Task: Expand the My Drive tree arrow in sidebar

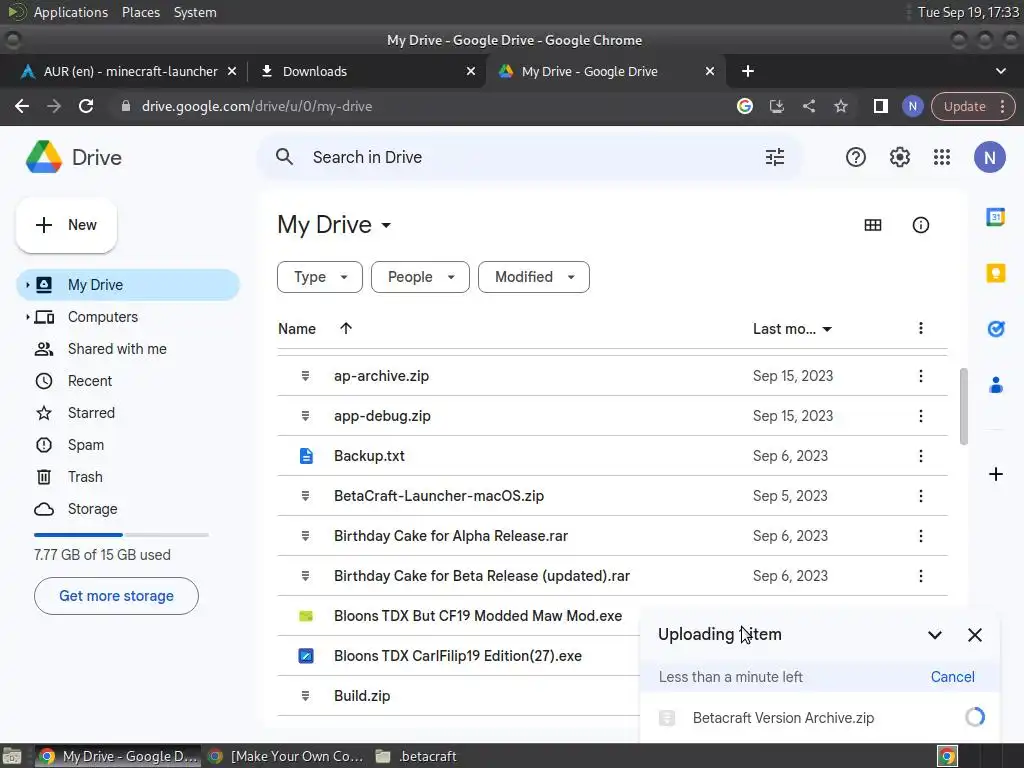Action: click(27, 285)
